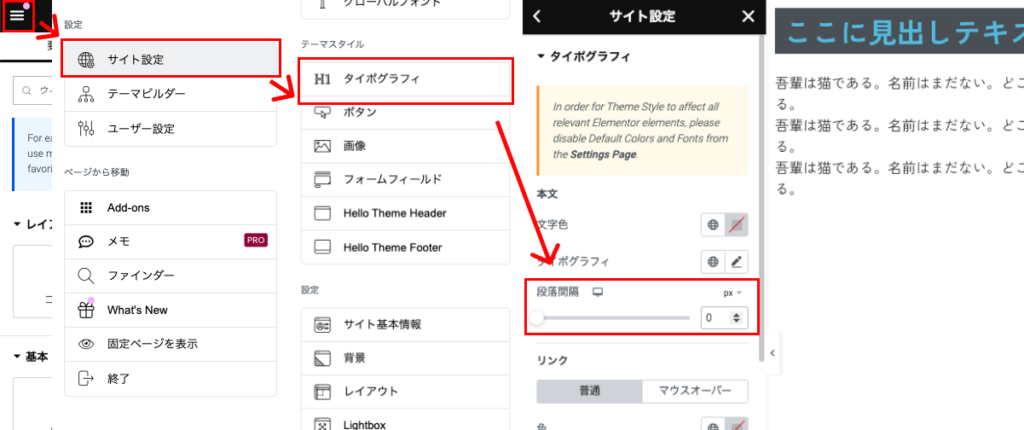Click the globe icon beside the タイポグラフィ row
The height and width of the screenshot is (430, 1024).
coord(712,262)
